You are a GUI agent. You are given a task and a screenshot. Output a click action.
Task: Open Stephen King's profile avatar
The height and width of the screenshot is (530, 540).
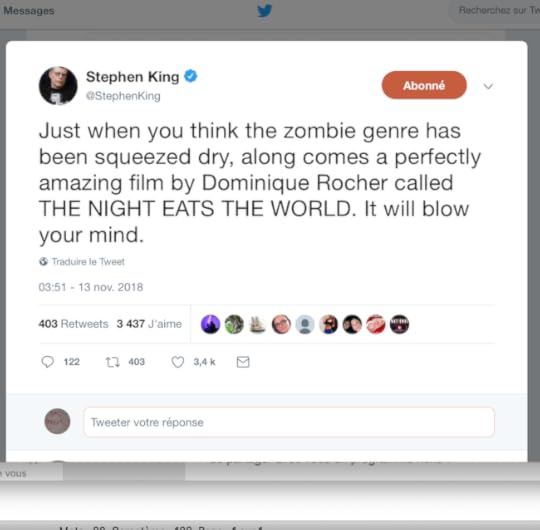(x=58, y=85)
